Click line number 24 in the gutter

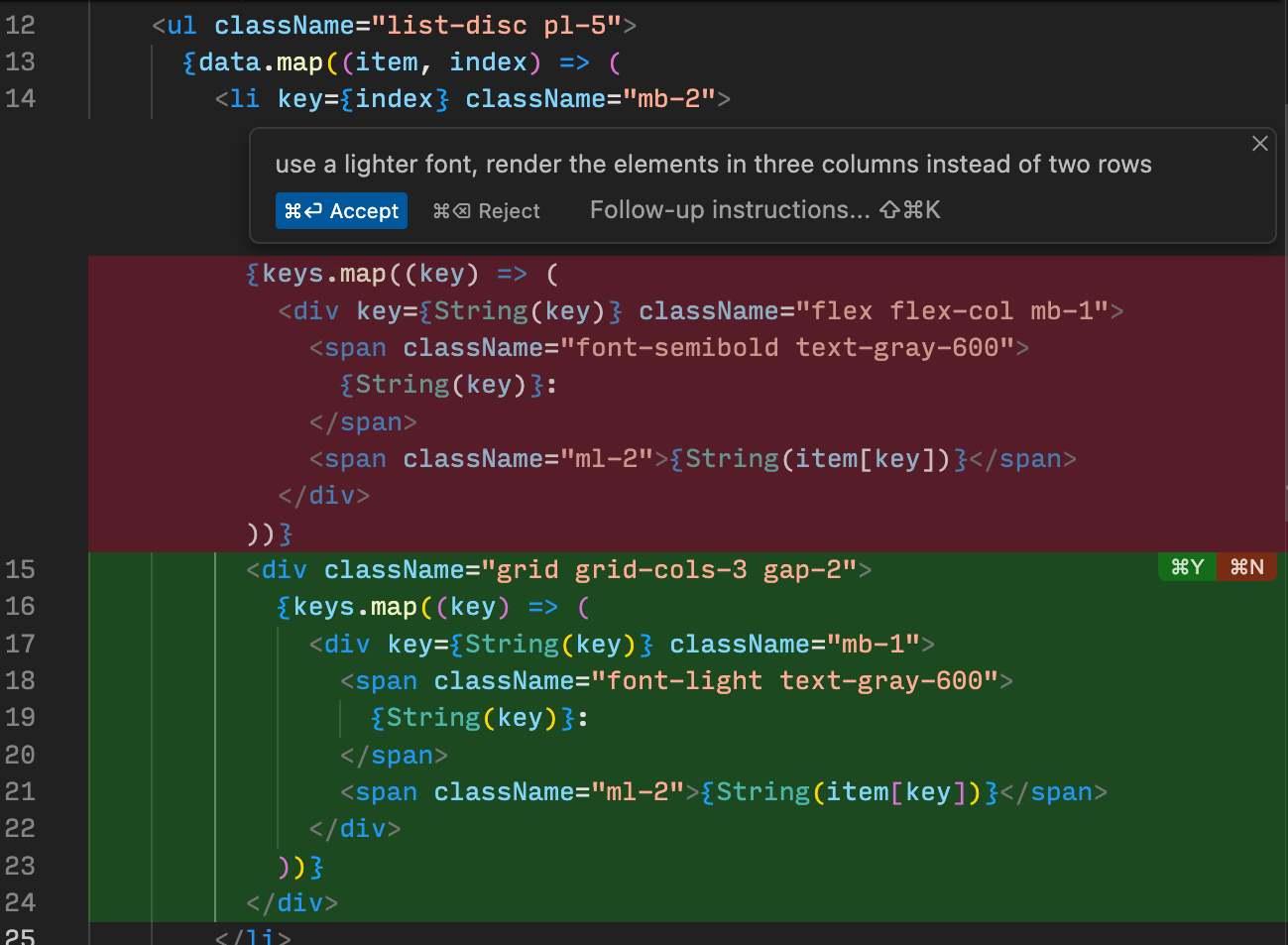click(x=20, y=903)
